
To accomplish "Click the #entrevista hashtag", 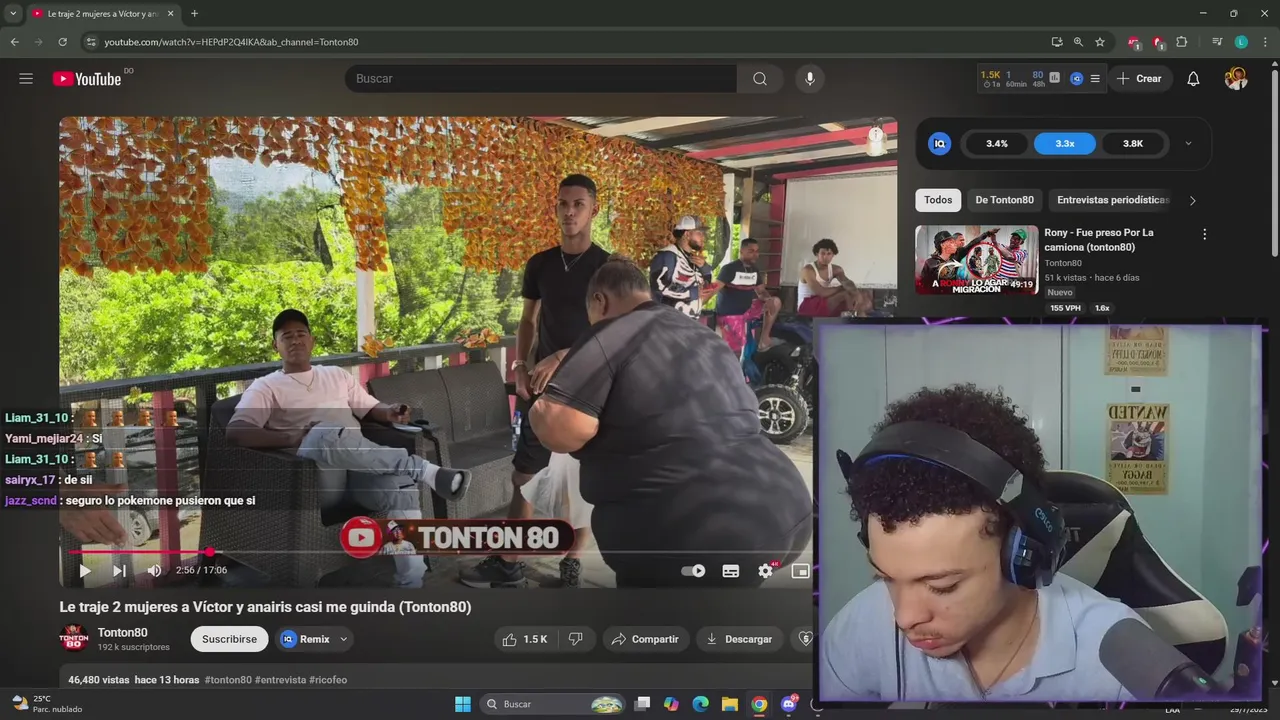I will point(280,680).
